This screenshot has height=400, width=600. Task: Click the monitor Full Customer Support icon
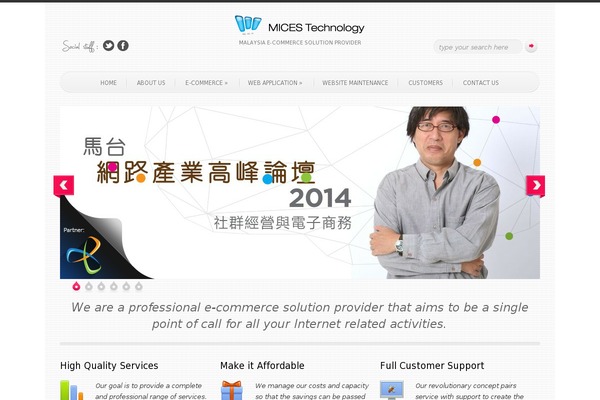[x=392, y=390]
